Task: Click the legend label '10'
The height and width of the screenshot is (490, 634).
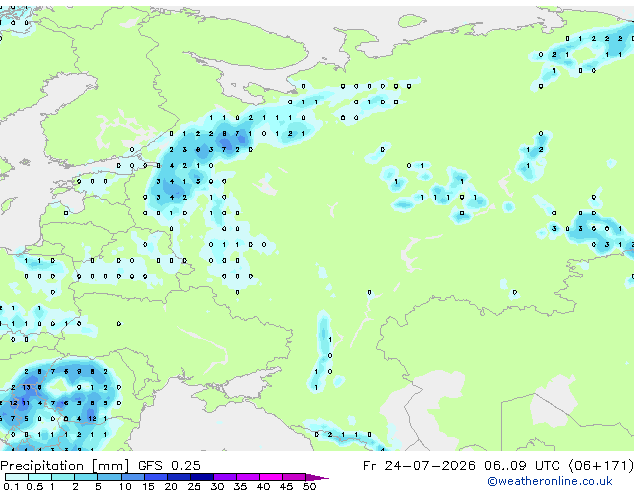Action: pyautogui.click(x=125, y=486)
